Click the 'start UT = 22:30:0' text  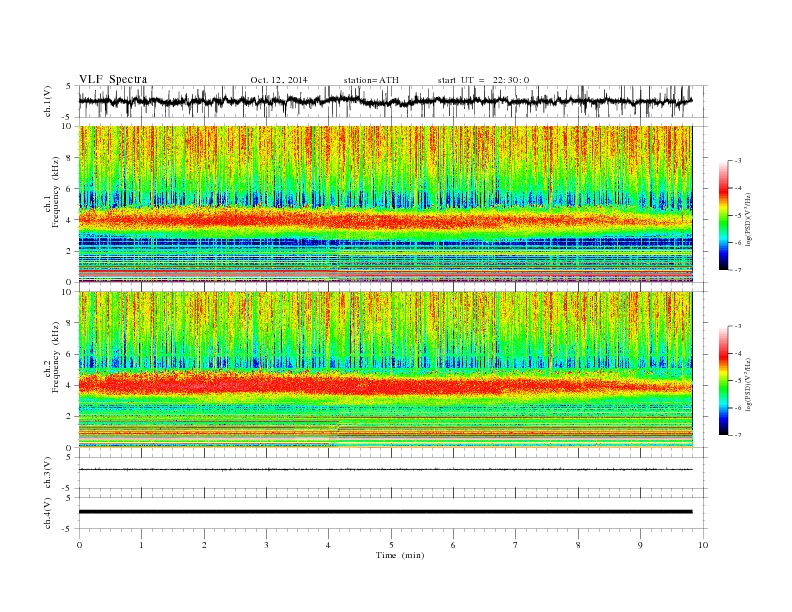click(x=483, y=80)
